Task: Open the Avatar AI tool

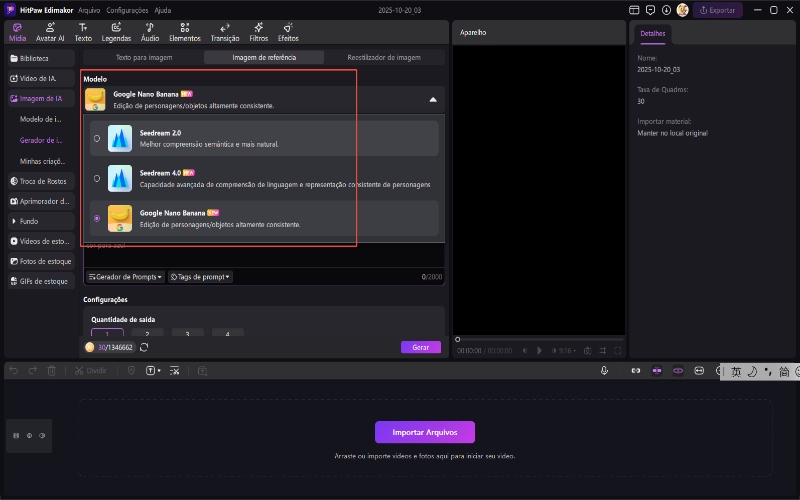Action: click(x=50, y=31)
